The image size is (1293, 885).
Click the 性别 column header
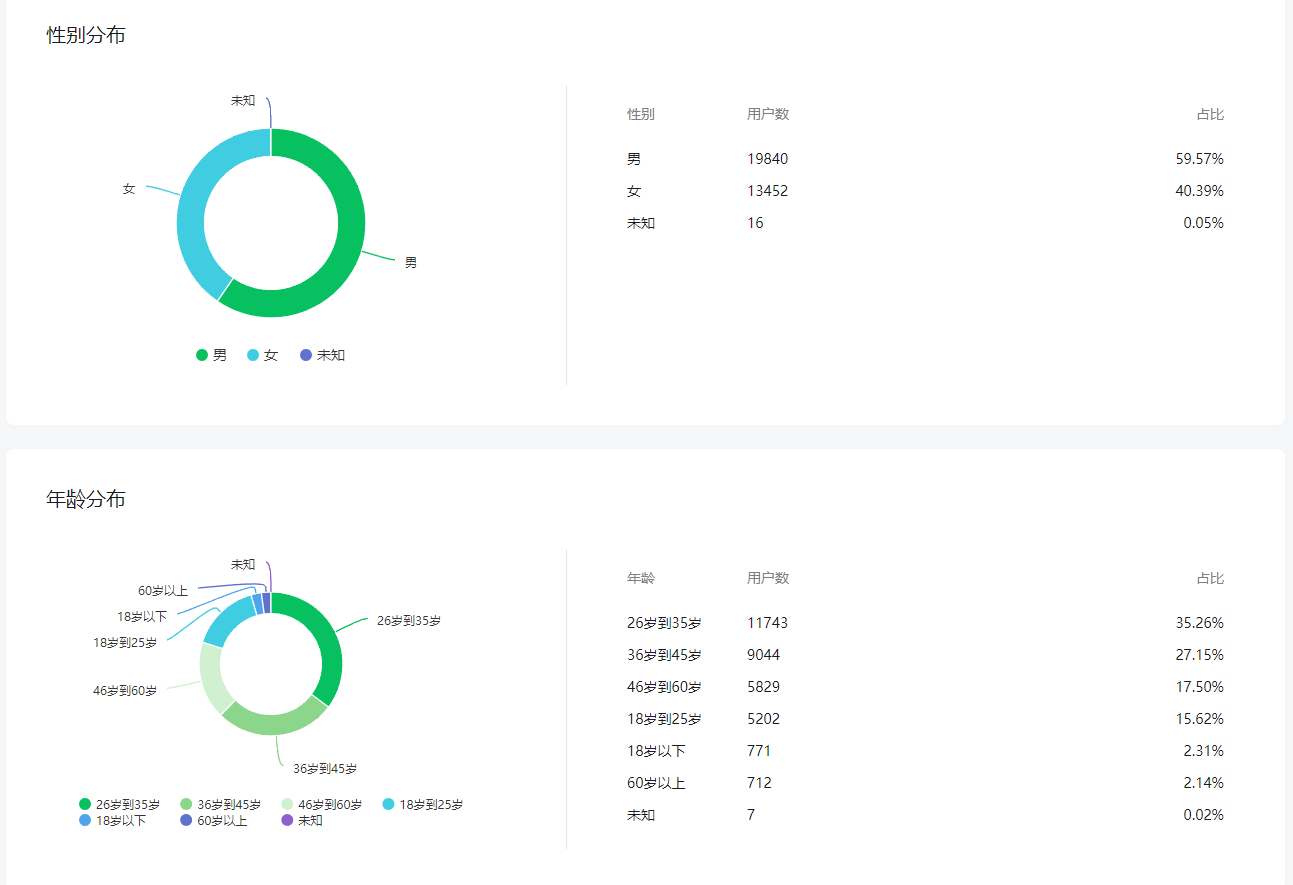pyautogui.click(x=641, y=114)
